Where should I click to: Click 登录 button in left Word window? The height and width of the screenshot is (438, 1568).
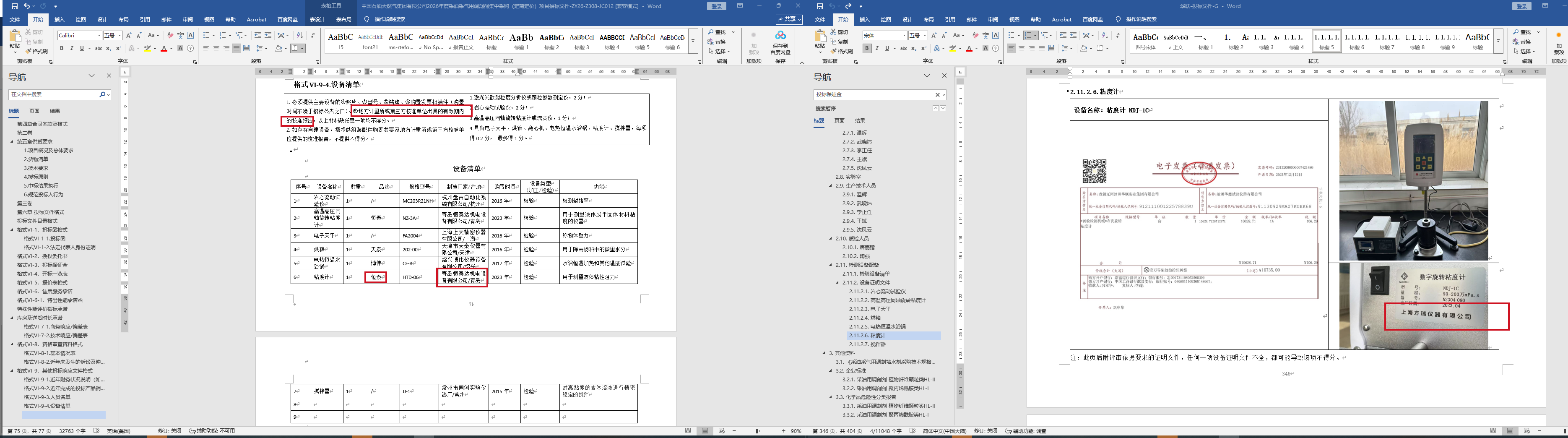[x=716, y=6]
